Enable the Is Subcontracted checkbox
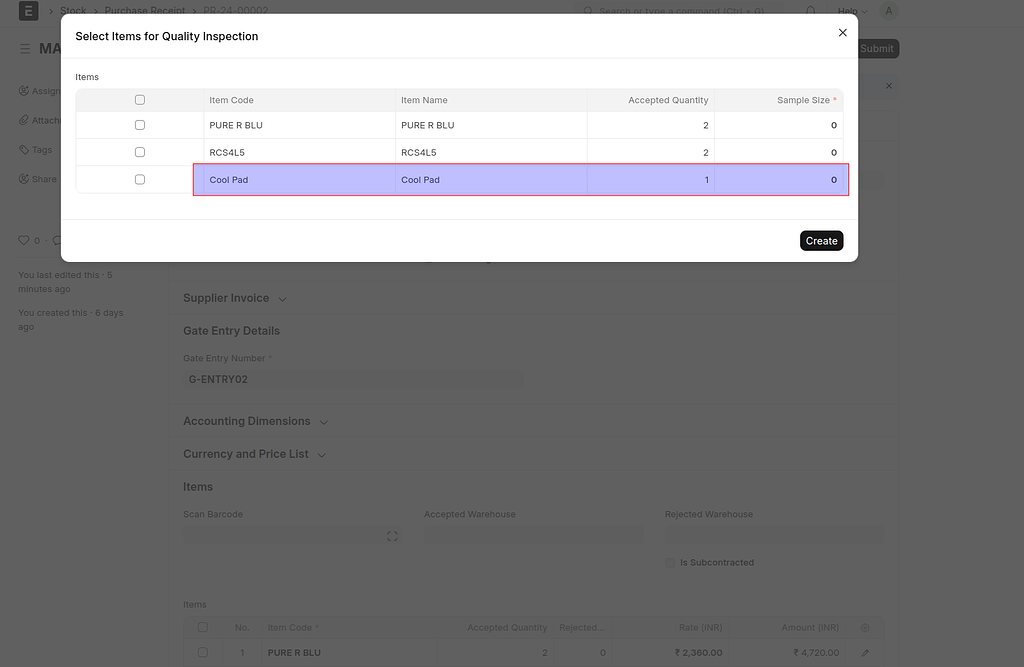Screen dimensions: 1024x667 [670, 562]
